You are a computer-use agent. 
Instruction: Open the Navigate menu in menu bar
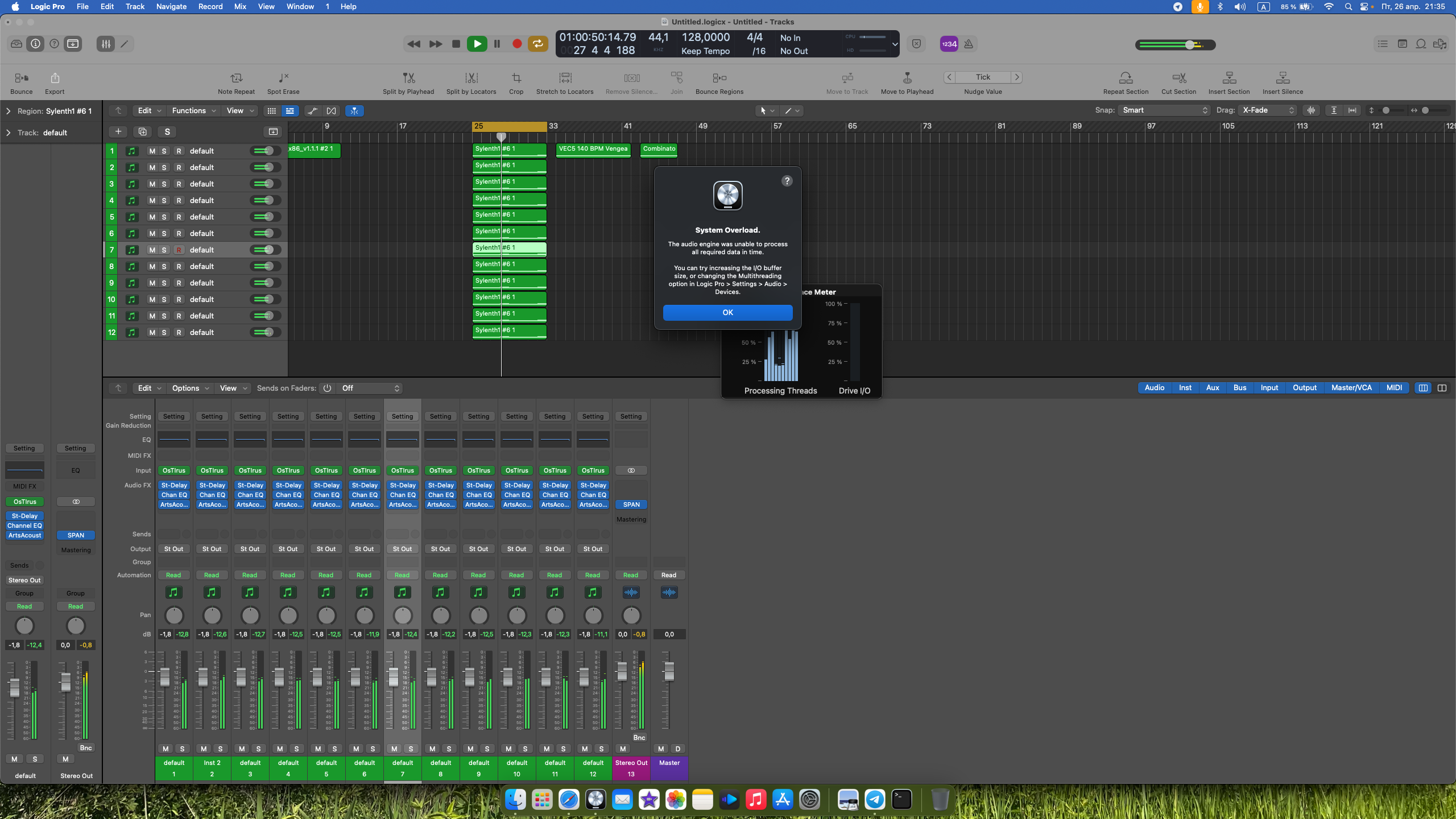[x=171, y=7]
